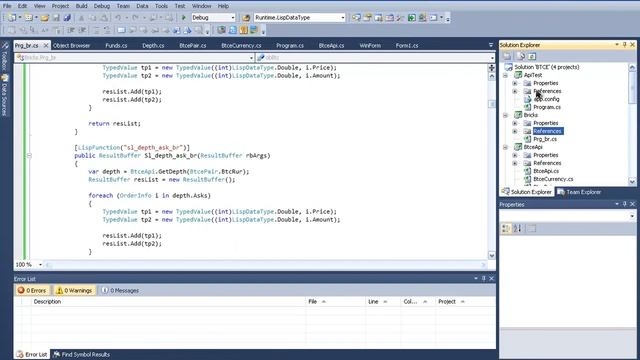Viewport: 640px width, 360px height.
Task: Switch to the Team Explorer tab
Action: [580, 192]
